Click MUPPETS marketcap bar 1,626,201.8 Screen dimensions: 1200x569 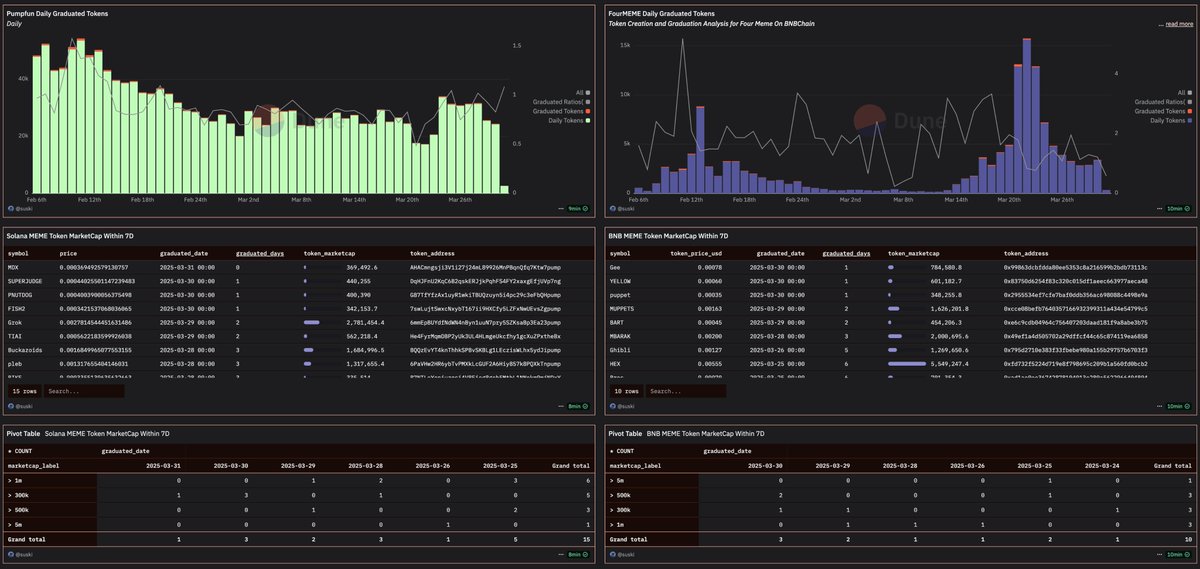(894, 310)
